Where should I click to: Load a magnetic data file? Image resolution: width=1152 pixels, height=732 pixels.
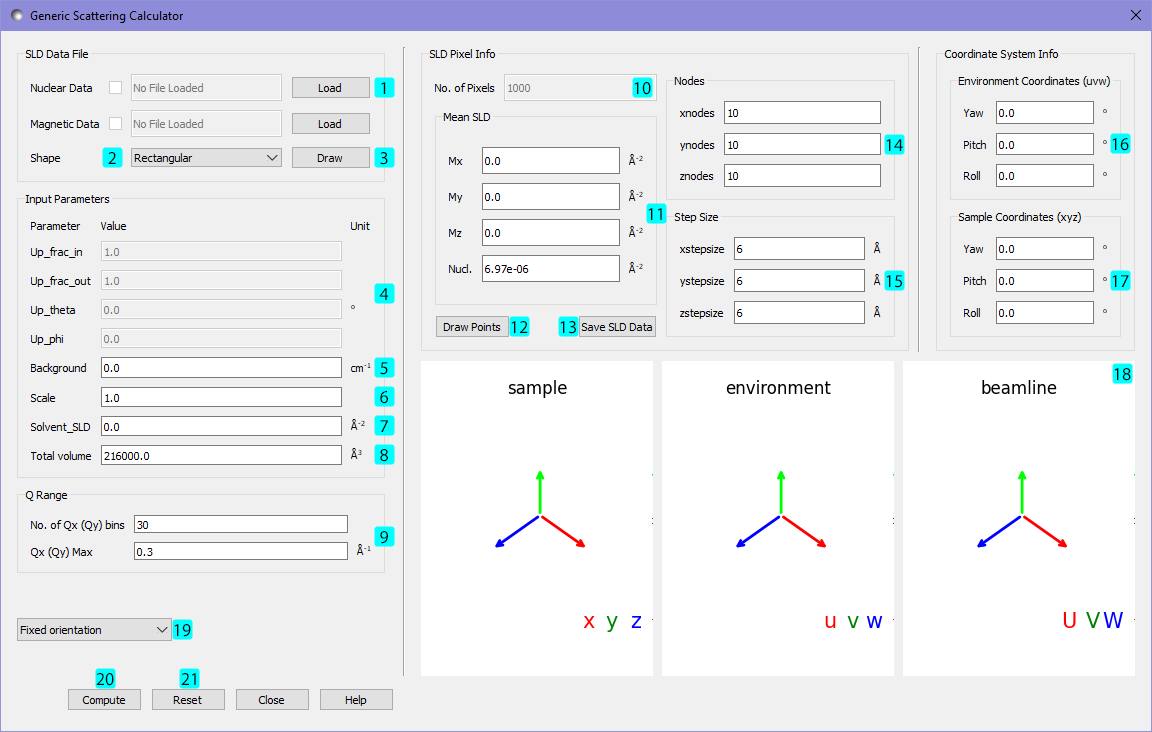pos(330,123)
